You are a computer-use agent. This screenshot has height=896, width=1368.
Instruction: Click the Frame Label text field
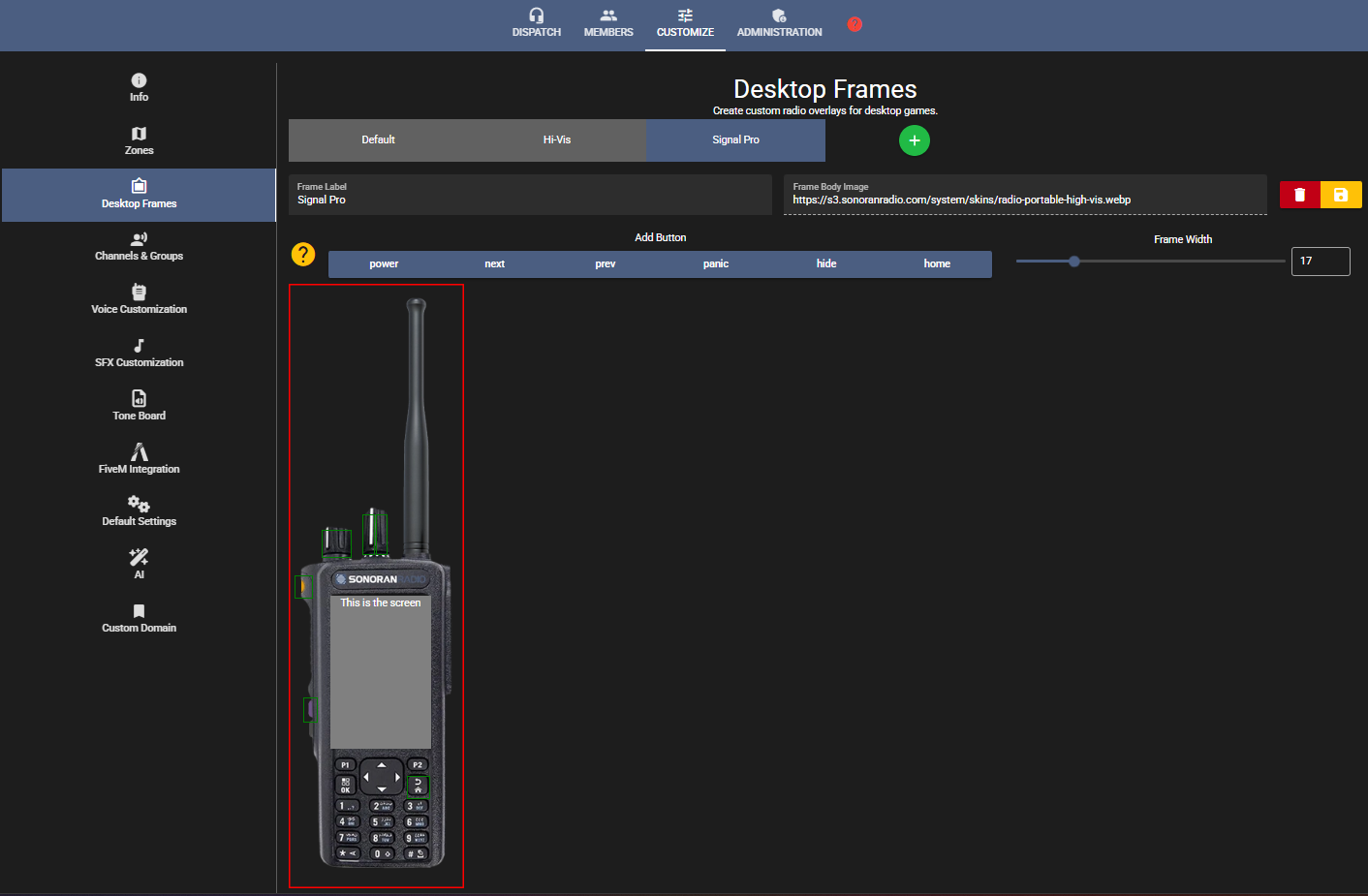click(530, 200)
